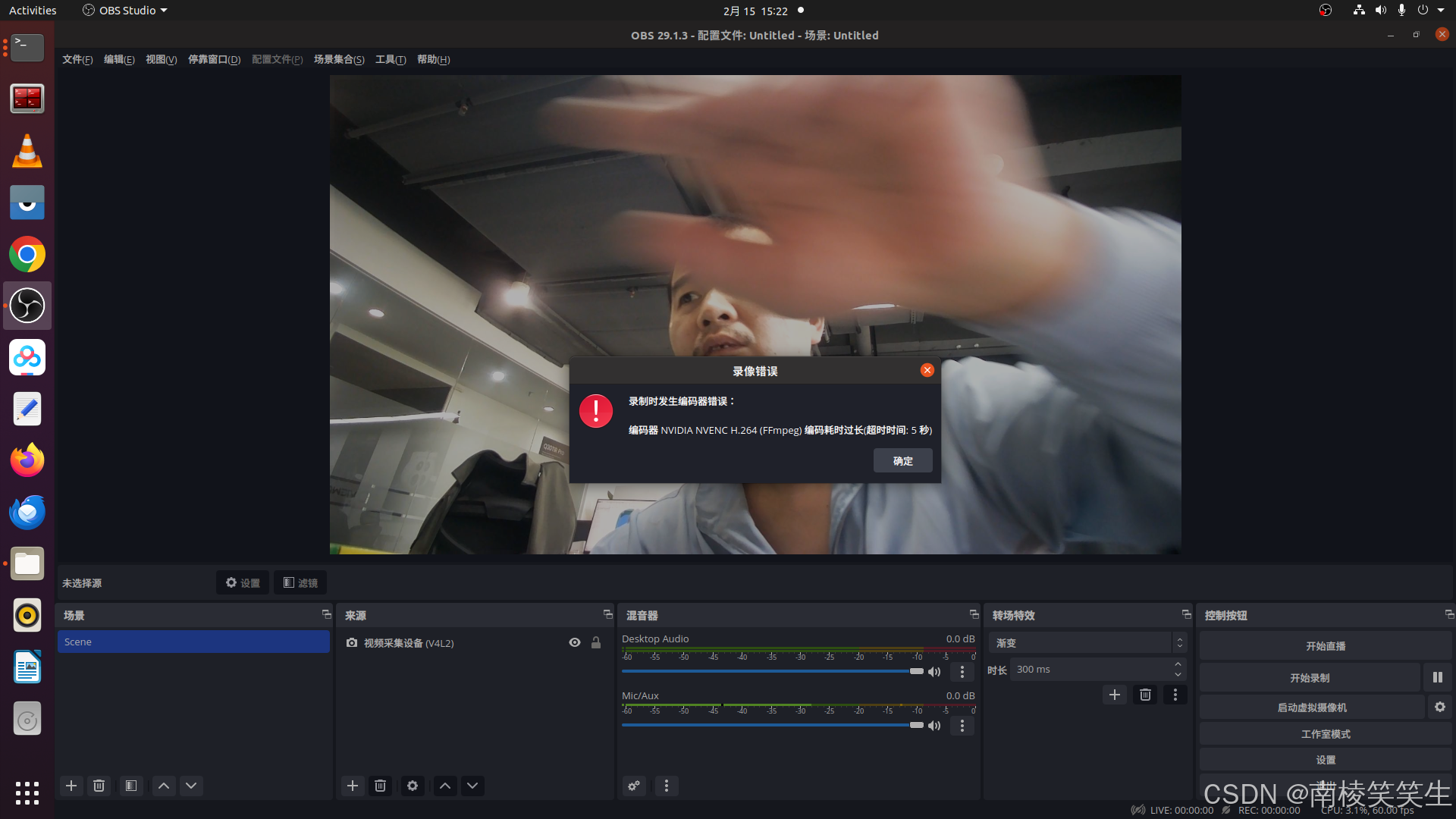Screen dimensions: 1456x819
Task: Open the 文件(F) menu
Action: 77,59
